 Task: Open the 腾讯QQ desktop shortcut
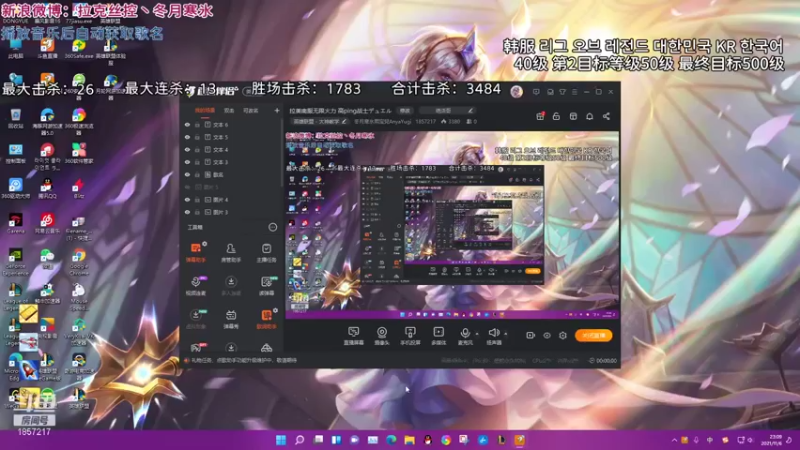(47, 188)
